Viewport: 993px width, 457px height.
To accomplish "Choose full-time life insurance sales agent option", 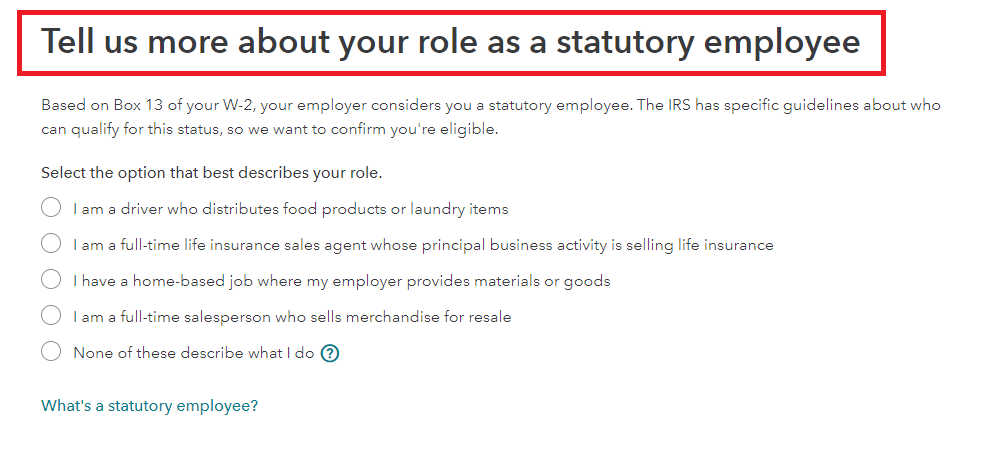I will (x=51, y=244).
